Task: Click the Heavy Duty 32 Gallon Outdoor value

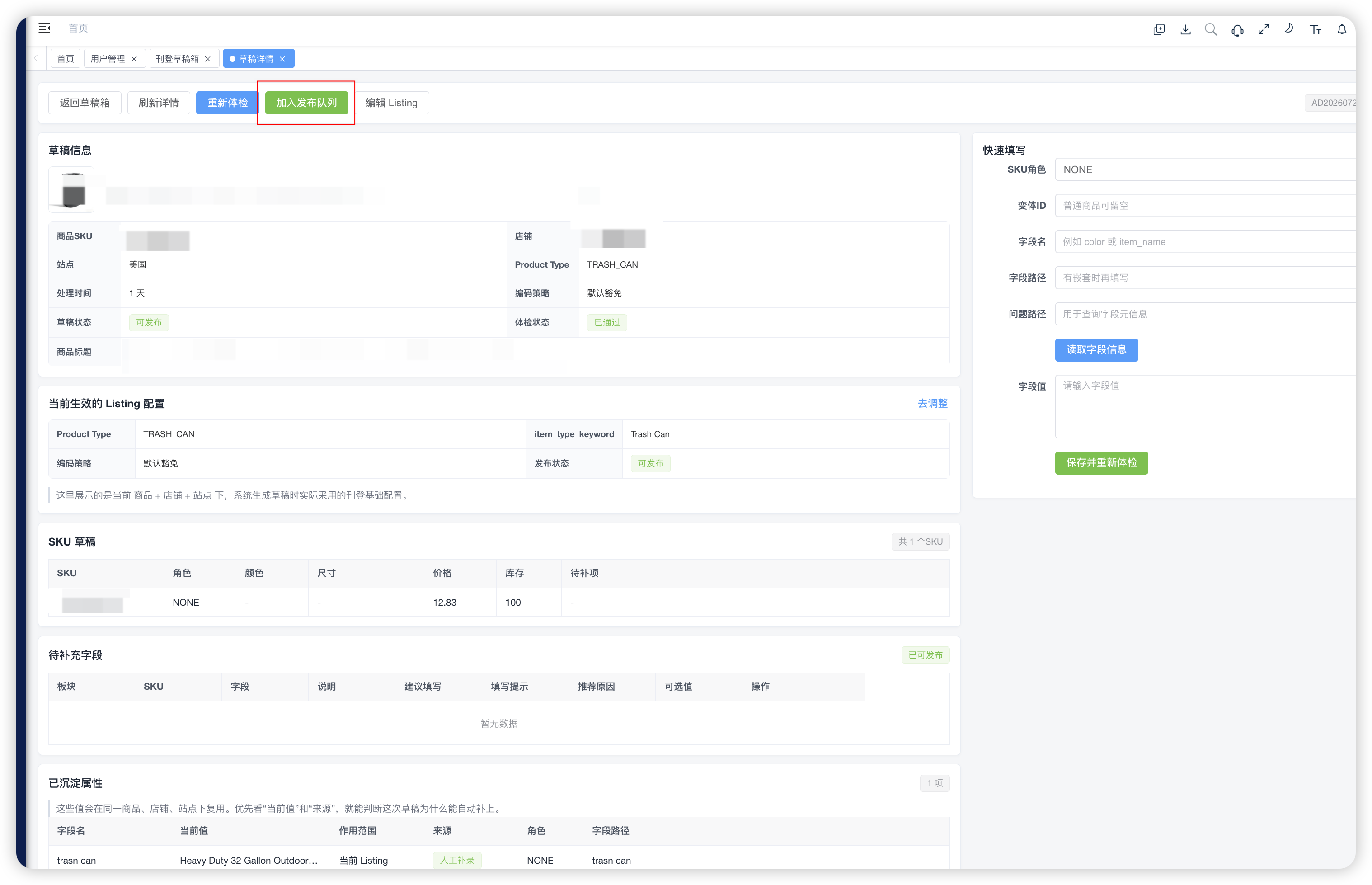Action: click(x=249, y=860)
